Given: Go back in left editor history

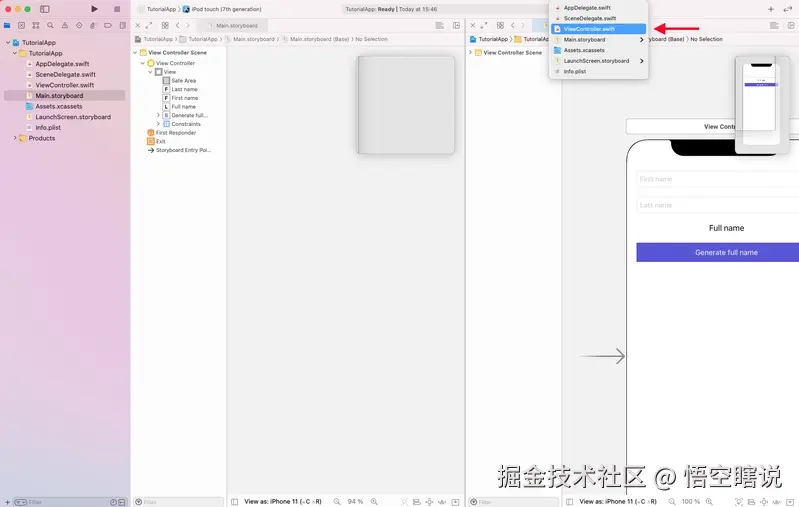Looking at the screenshot, I should pyautogui.click(x=177, y=25).
